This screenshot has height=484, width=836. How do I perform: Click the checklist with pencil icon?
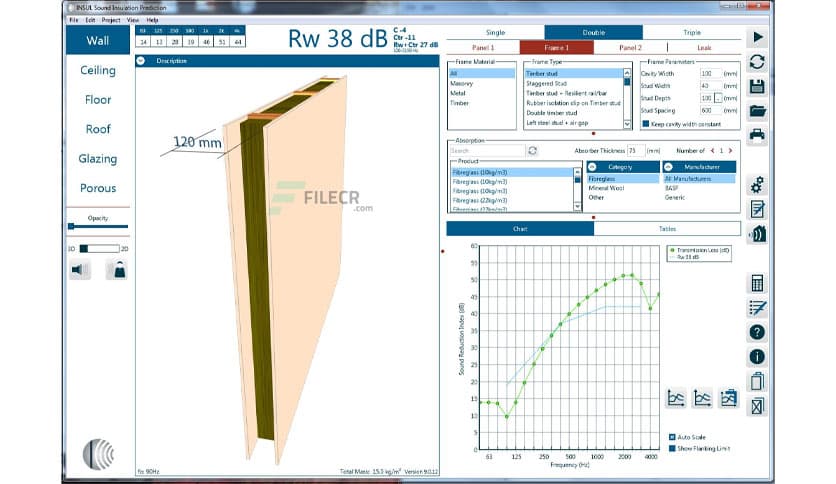point(758,308)
